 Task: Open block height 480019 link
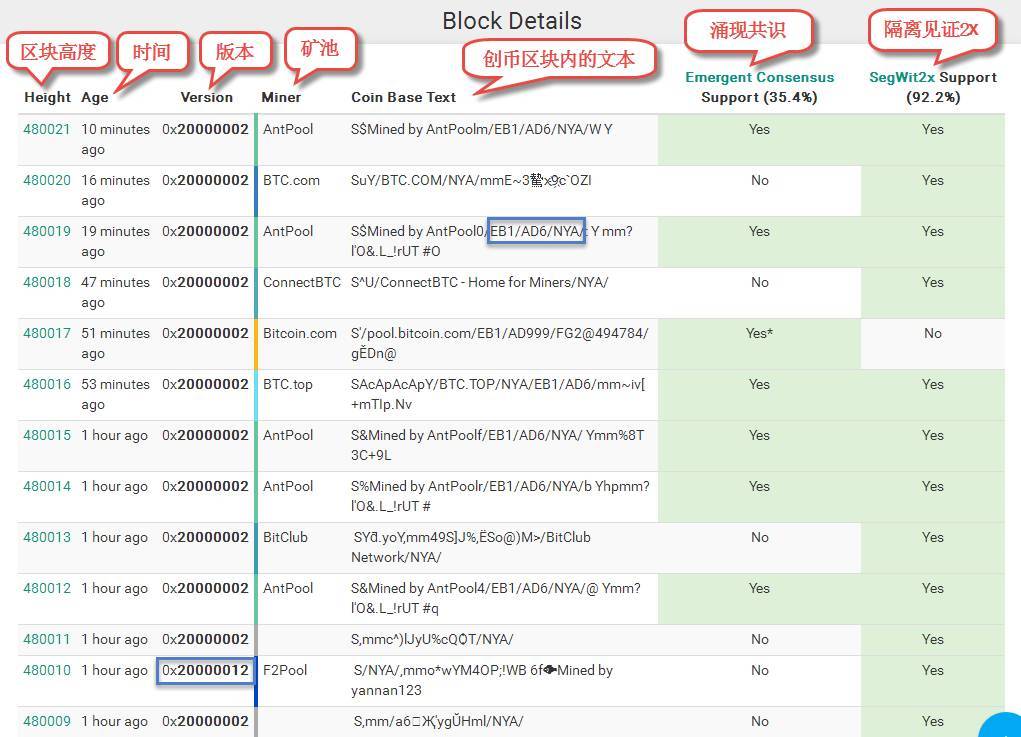point(47,231)
